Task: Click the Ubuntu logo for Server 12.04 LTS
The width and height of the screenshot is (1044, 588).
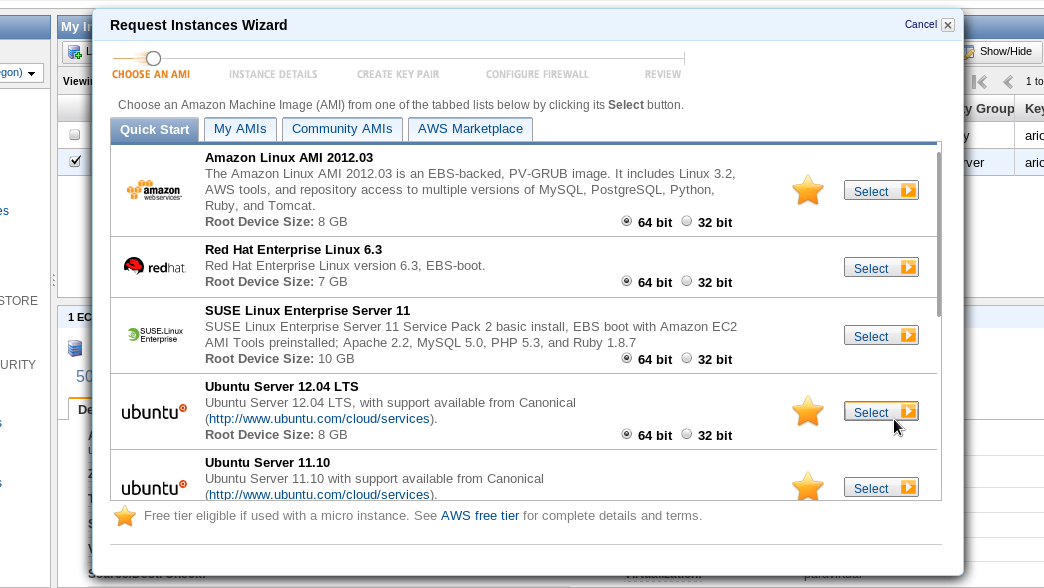Action: click(154, 412)
